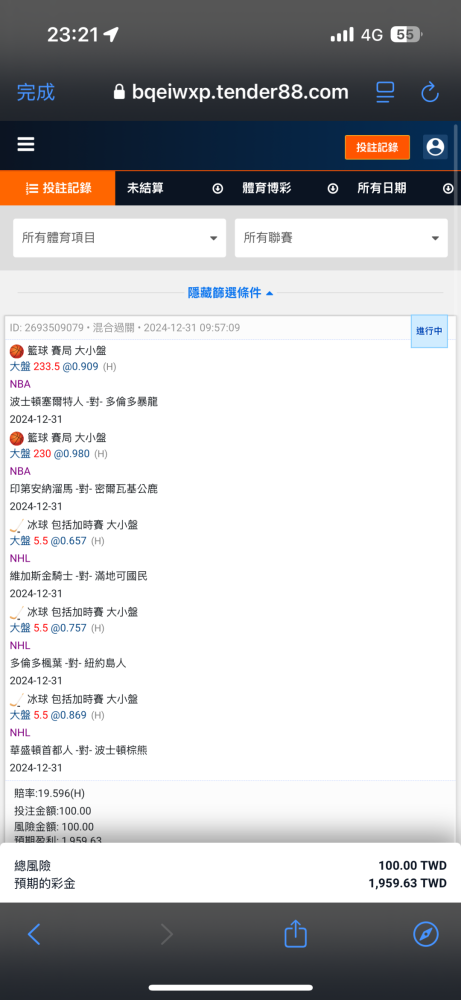Tap 賠率:19.596(H) odds text
This screenshot has width=461, height=1000.
click(49, 793)
